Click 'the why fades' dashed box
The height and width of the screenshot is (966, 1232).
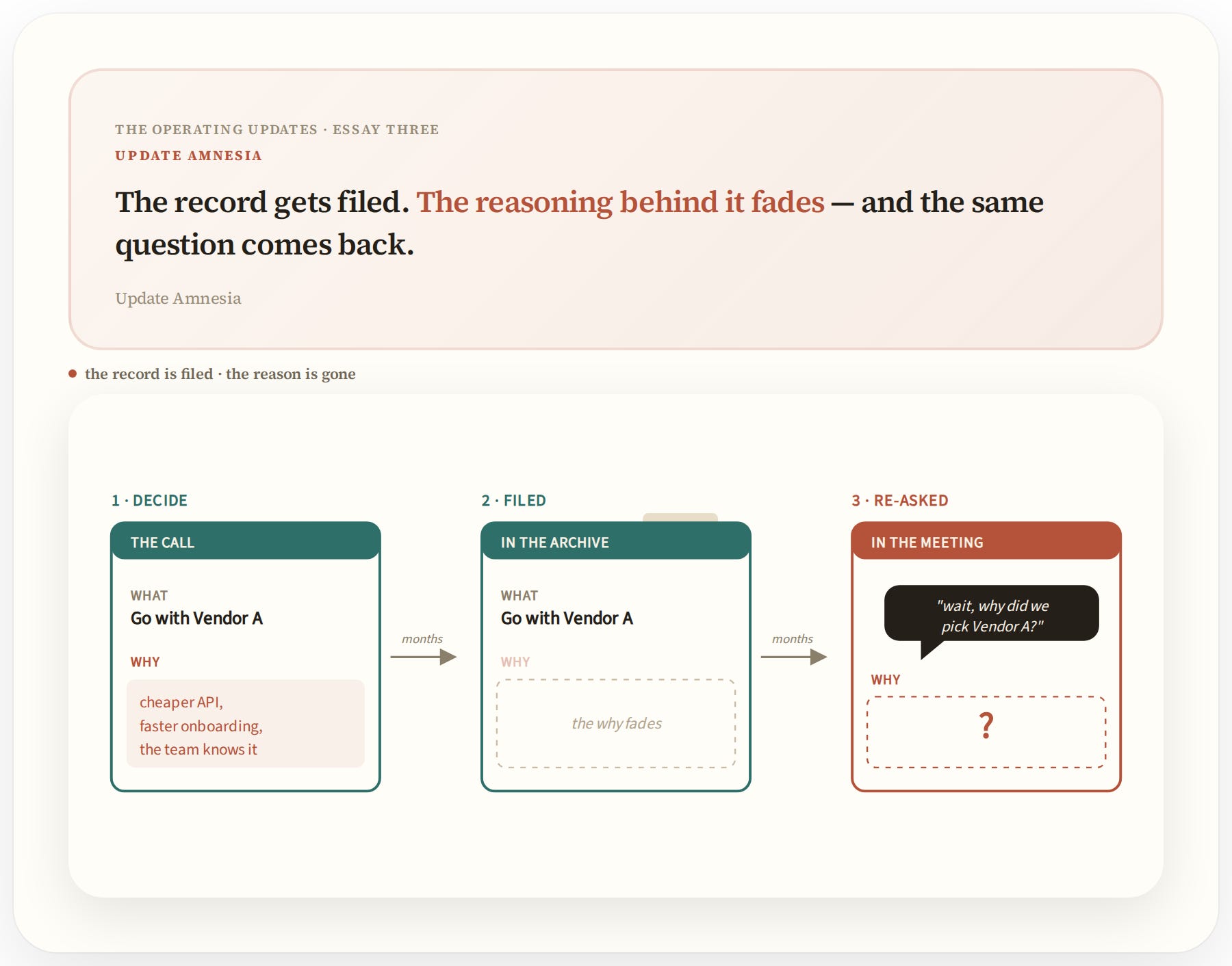tap(616, 723)
